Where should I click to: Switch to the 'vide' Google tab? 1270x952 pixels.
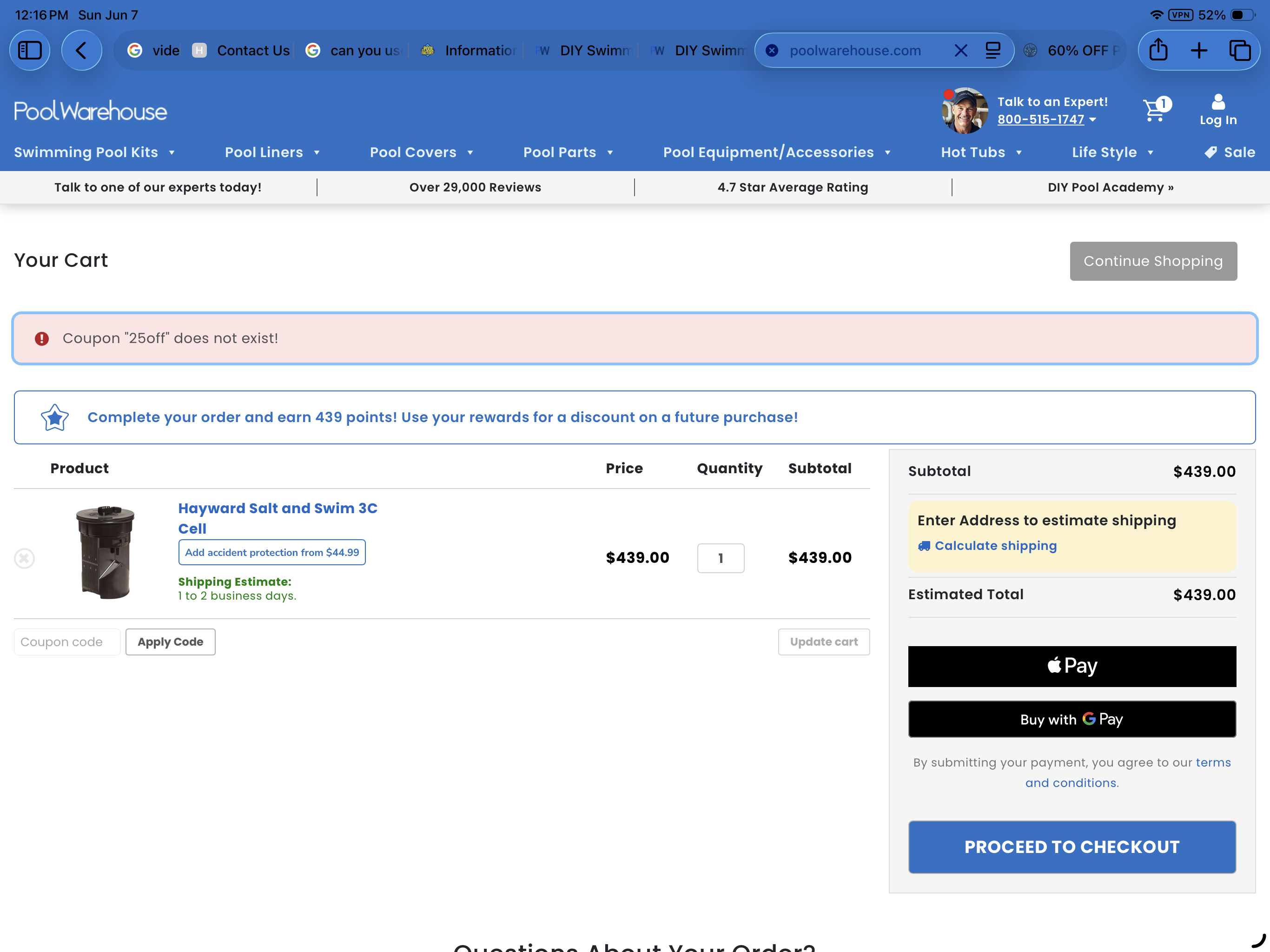point(153,51)
